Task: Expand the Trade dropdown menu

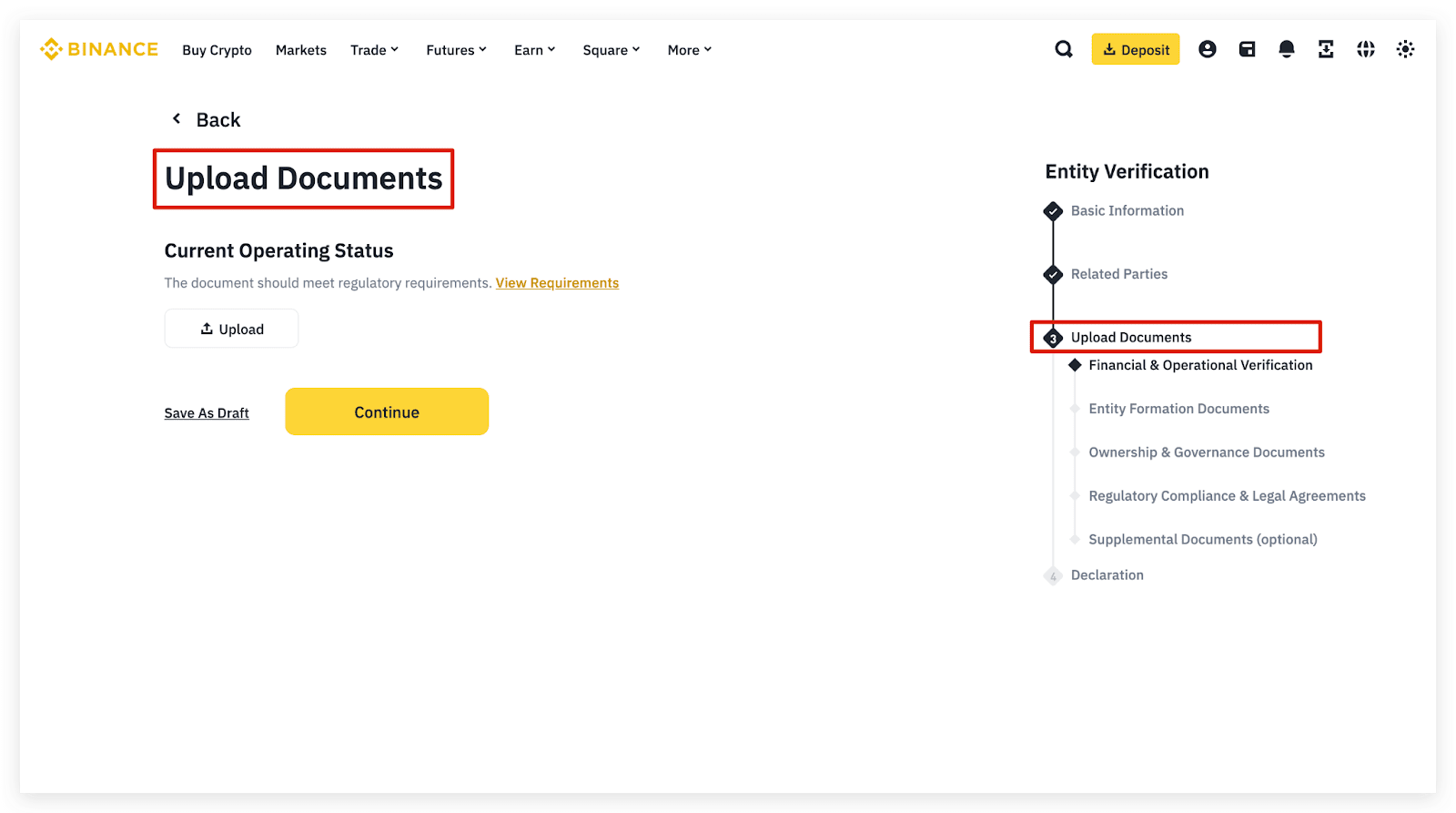Action: (x=374, y=50)
